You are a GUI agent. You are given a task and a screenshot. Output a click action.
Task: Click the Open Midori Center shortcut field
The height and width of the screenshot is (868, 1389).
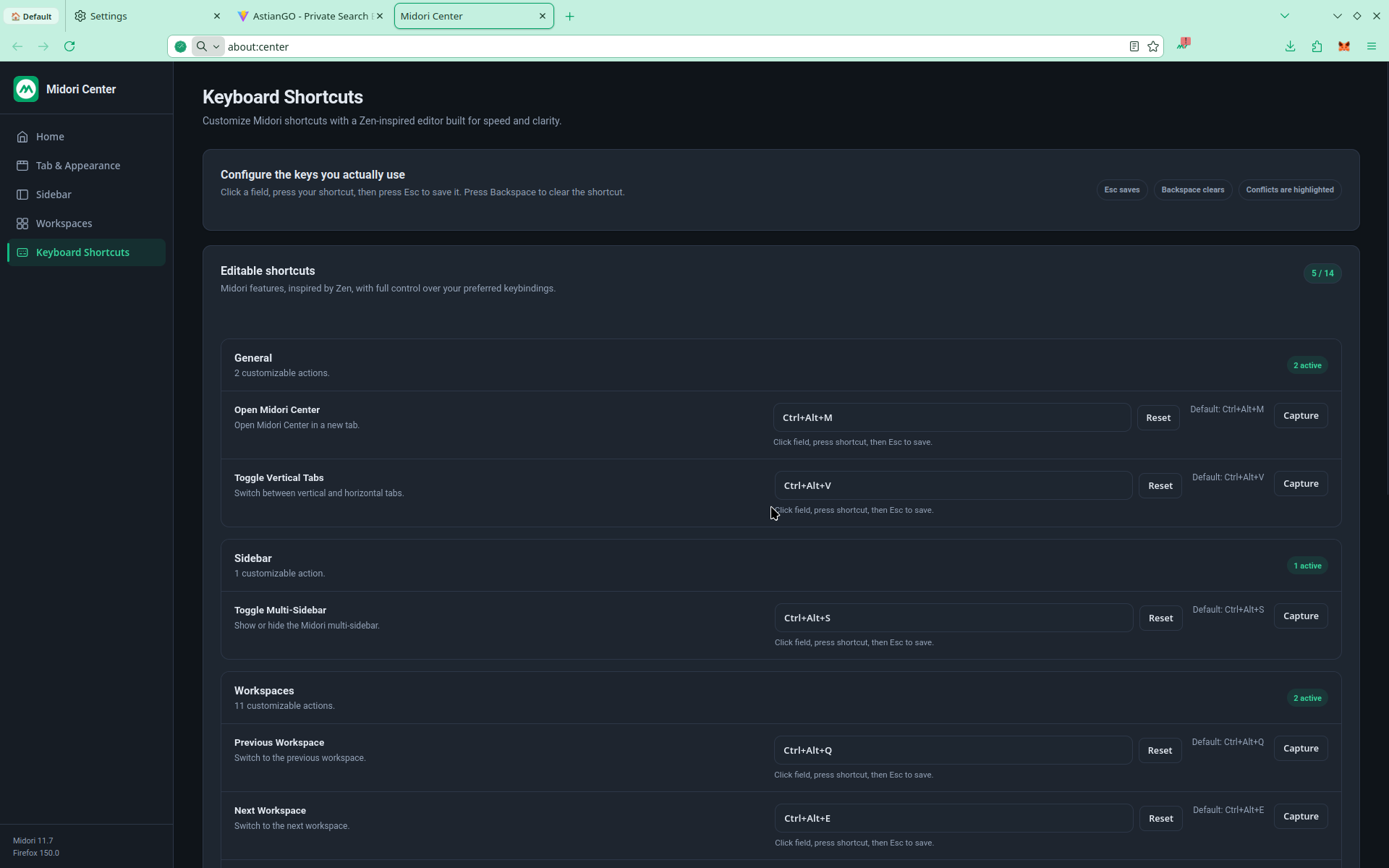coord(952,417)
